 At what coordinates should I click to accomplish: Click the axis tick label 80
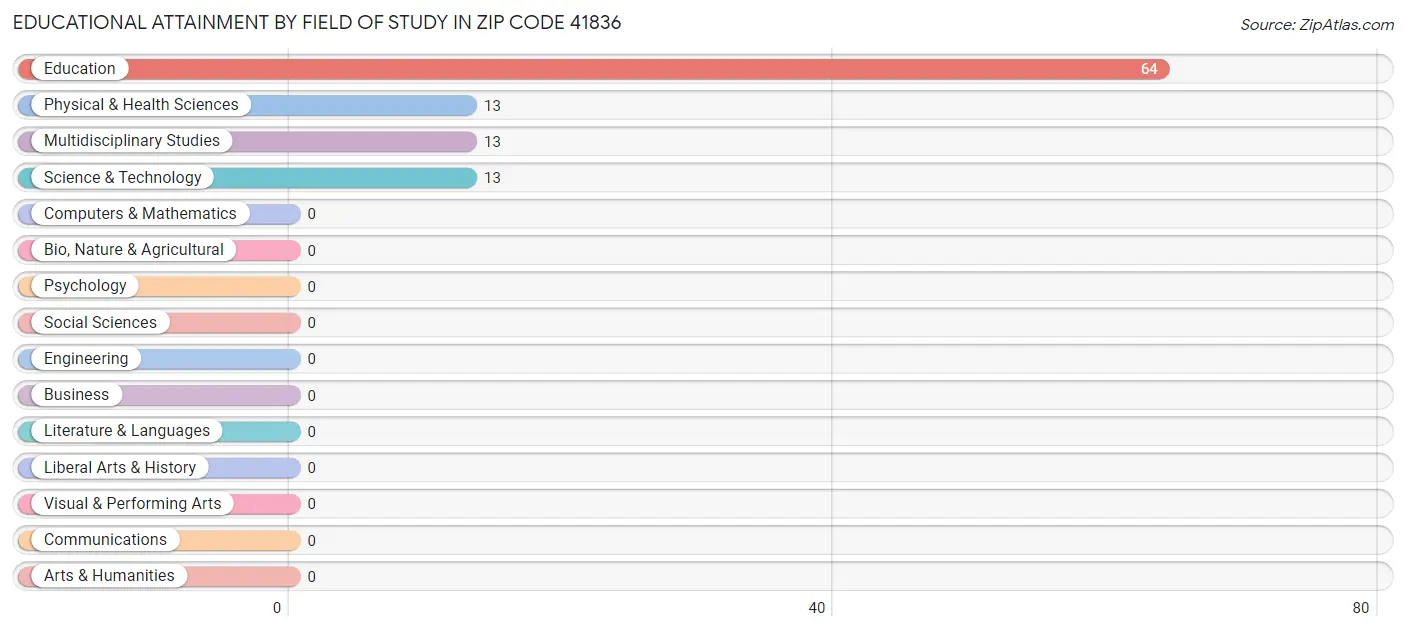(1360, 608)
